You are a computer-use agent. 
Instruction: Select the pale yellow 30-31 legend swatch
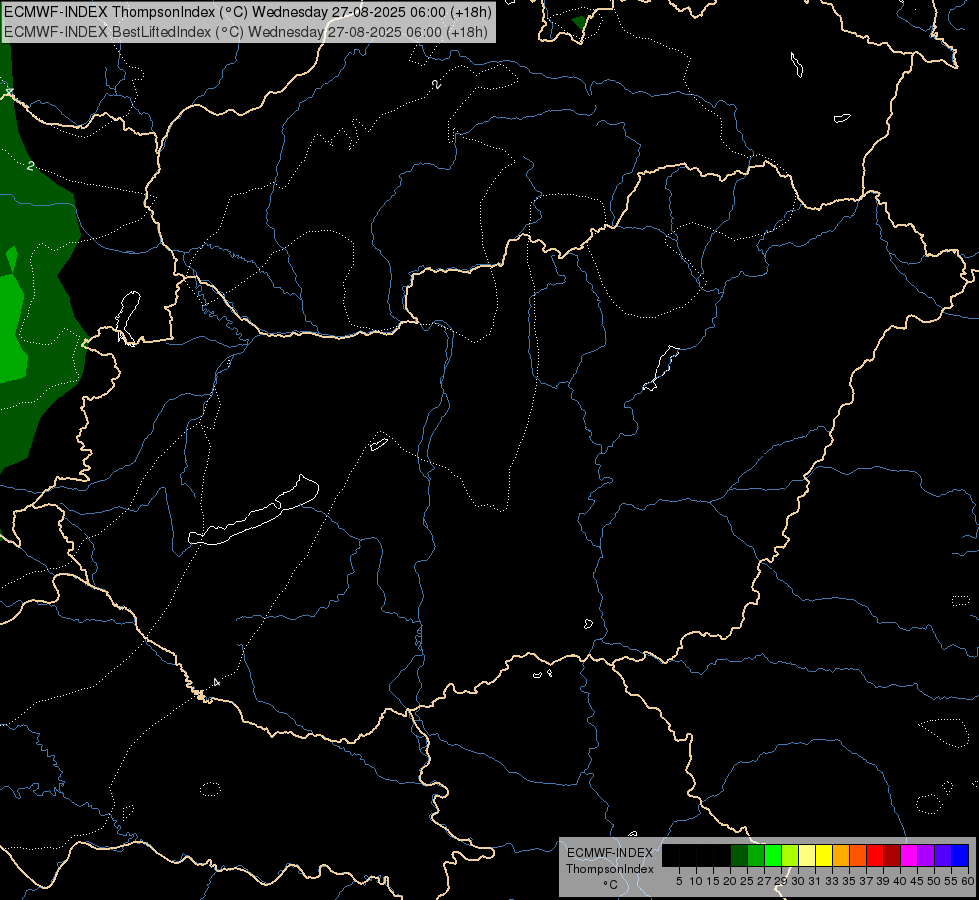click(807, 855)
